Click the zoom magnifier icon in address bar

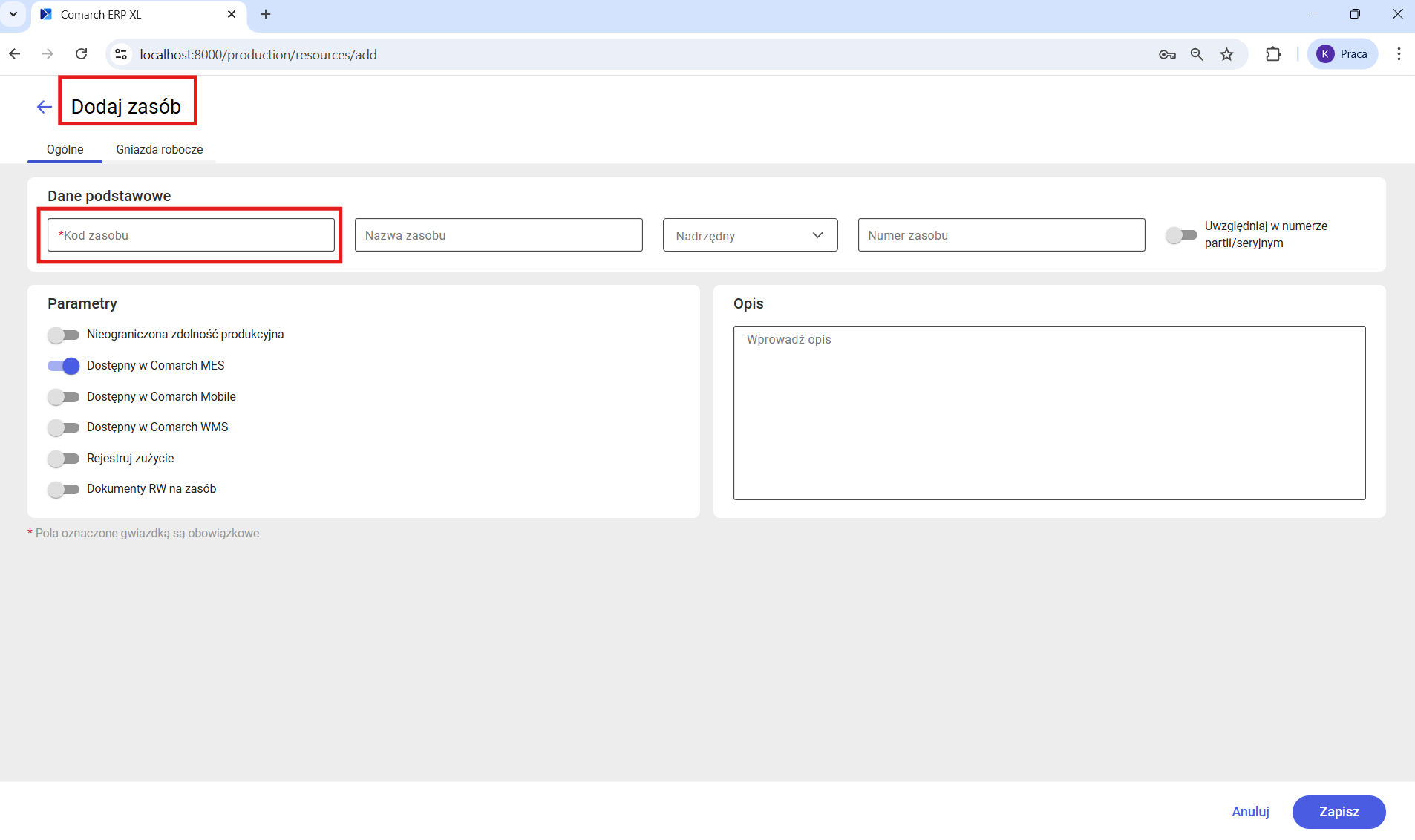[x=1197, y=54]
